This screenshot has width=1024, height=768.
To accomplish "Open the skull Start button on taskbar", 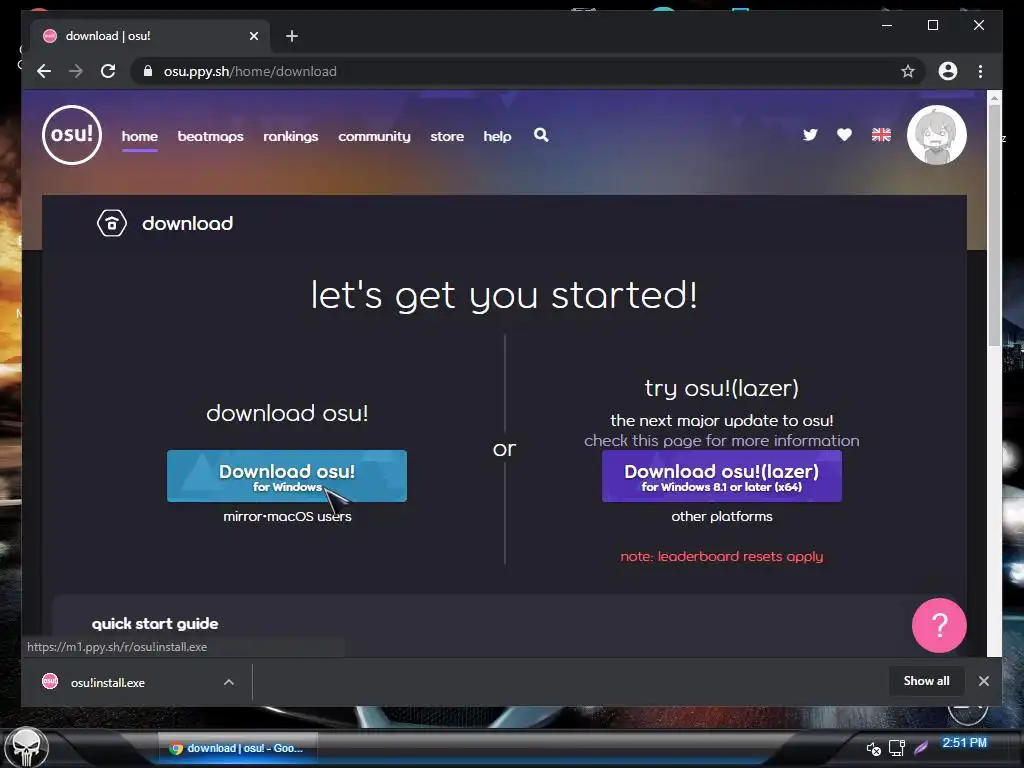I will pyautogui.click(x=26, y=748).
